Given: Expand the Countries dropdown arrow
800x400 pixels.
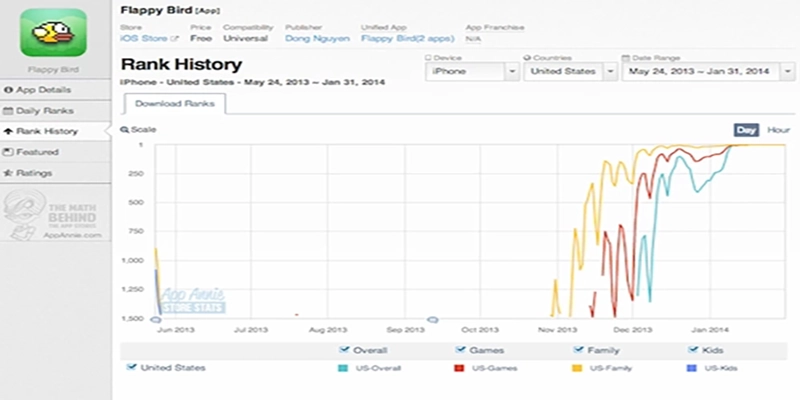Looking at the screenshot, I should [x=610, y=71].
